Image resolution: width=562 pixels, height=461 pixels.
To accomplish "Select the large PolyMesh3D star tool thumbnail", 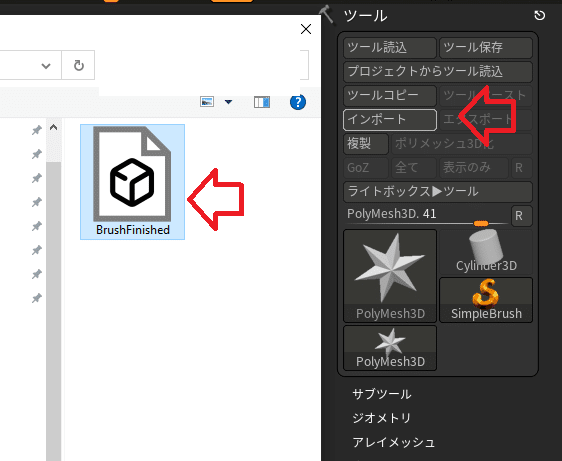I will [390, 276].
